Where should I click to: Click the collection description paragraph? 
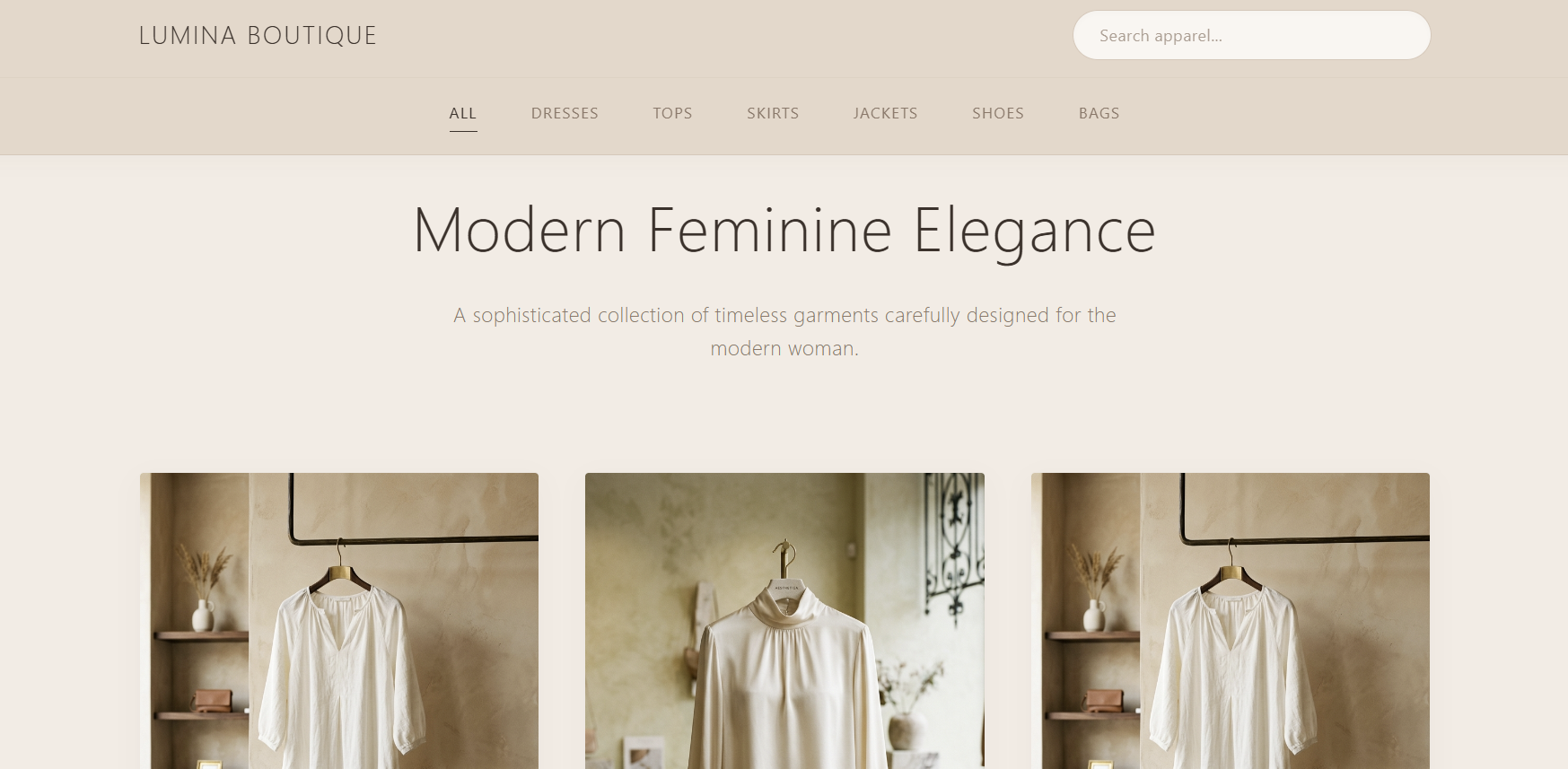784,331
